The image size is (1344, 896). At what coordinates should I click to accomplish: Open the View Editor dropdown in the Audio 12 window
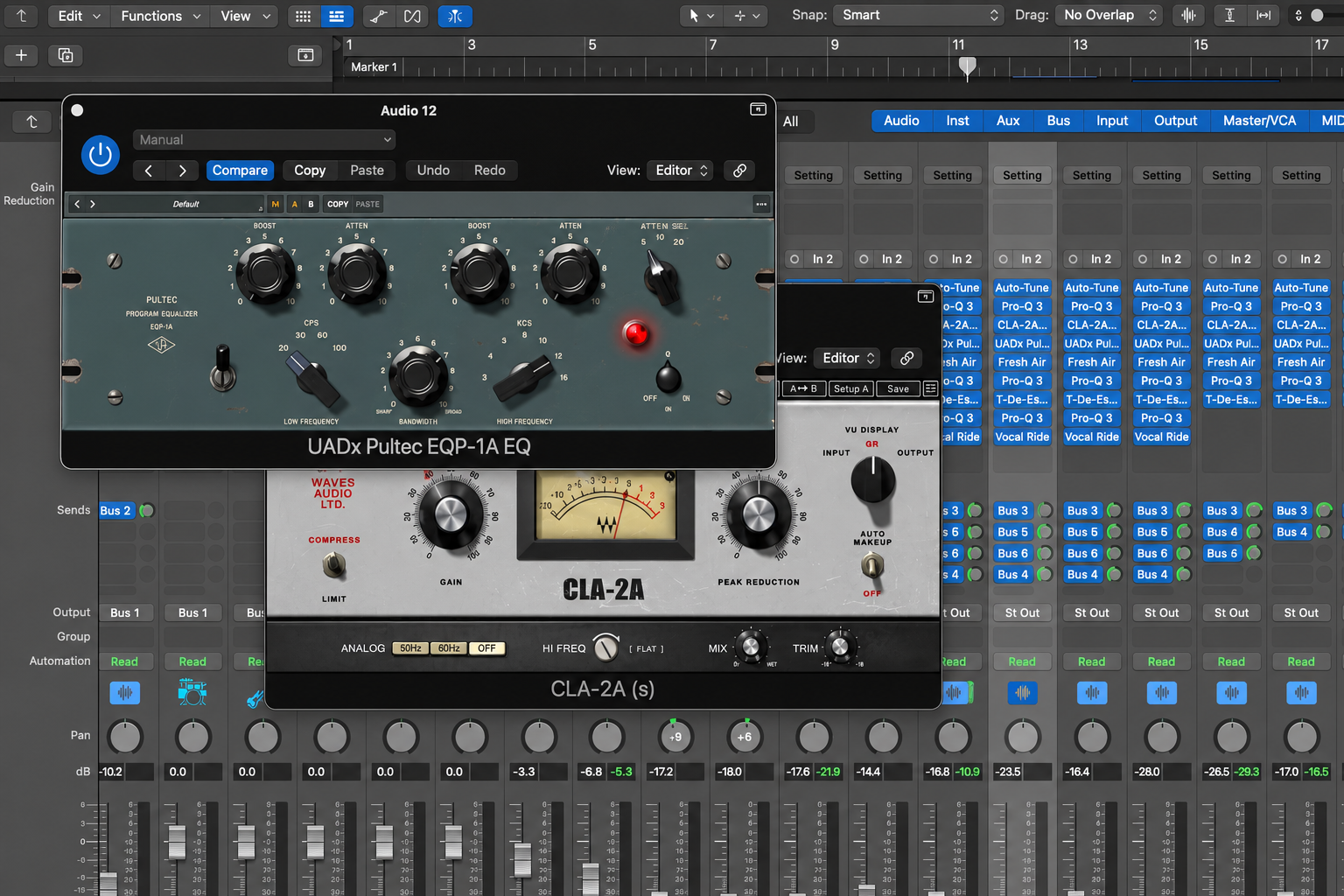(681, 171)
